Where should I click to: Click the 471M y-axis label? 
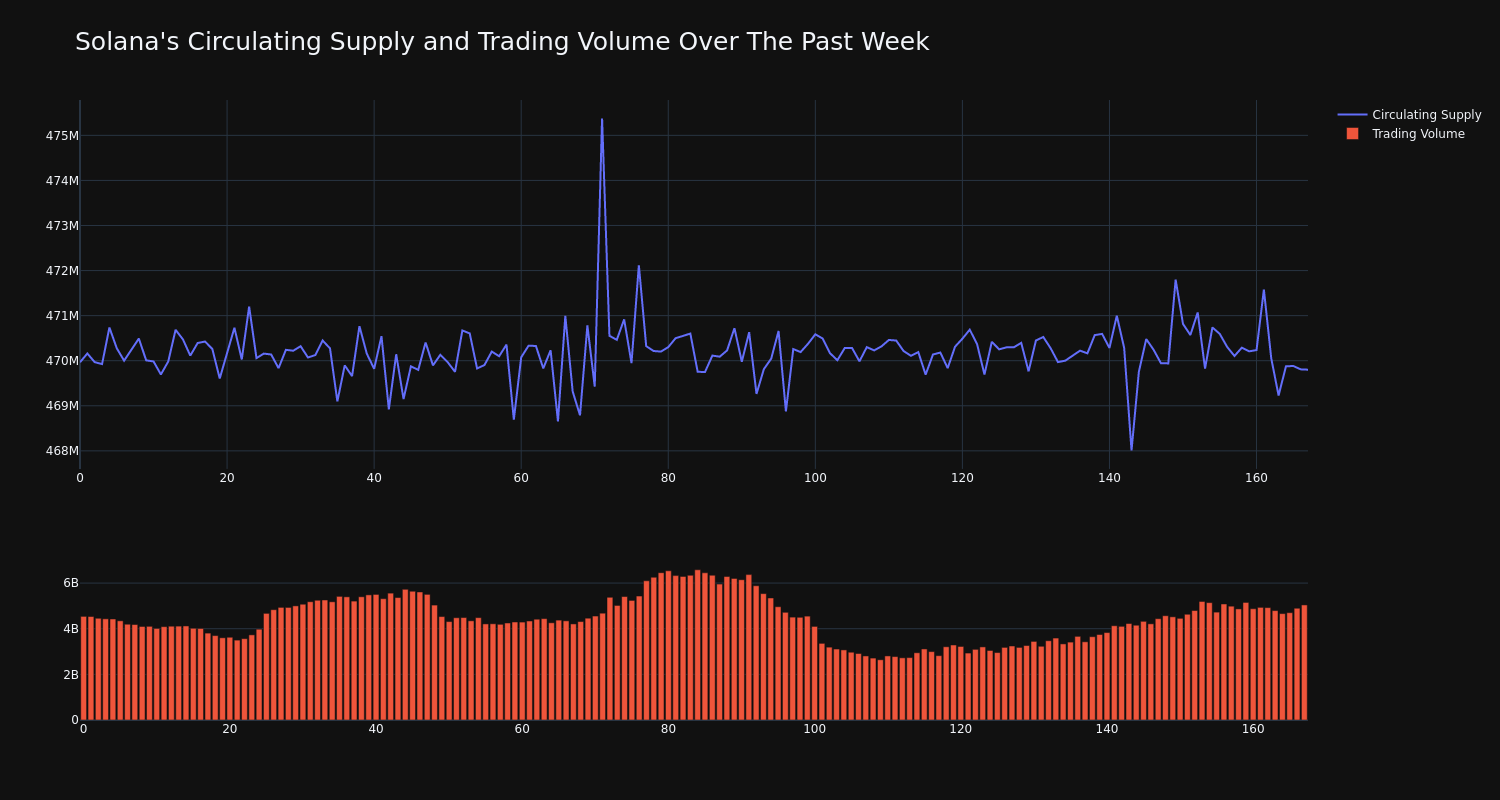pos(62,316)
